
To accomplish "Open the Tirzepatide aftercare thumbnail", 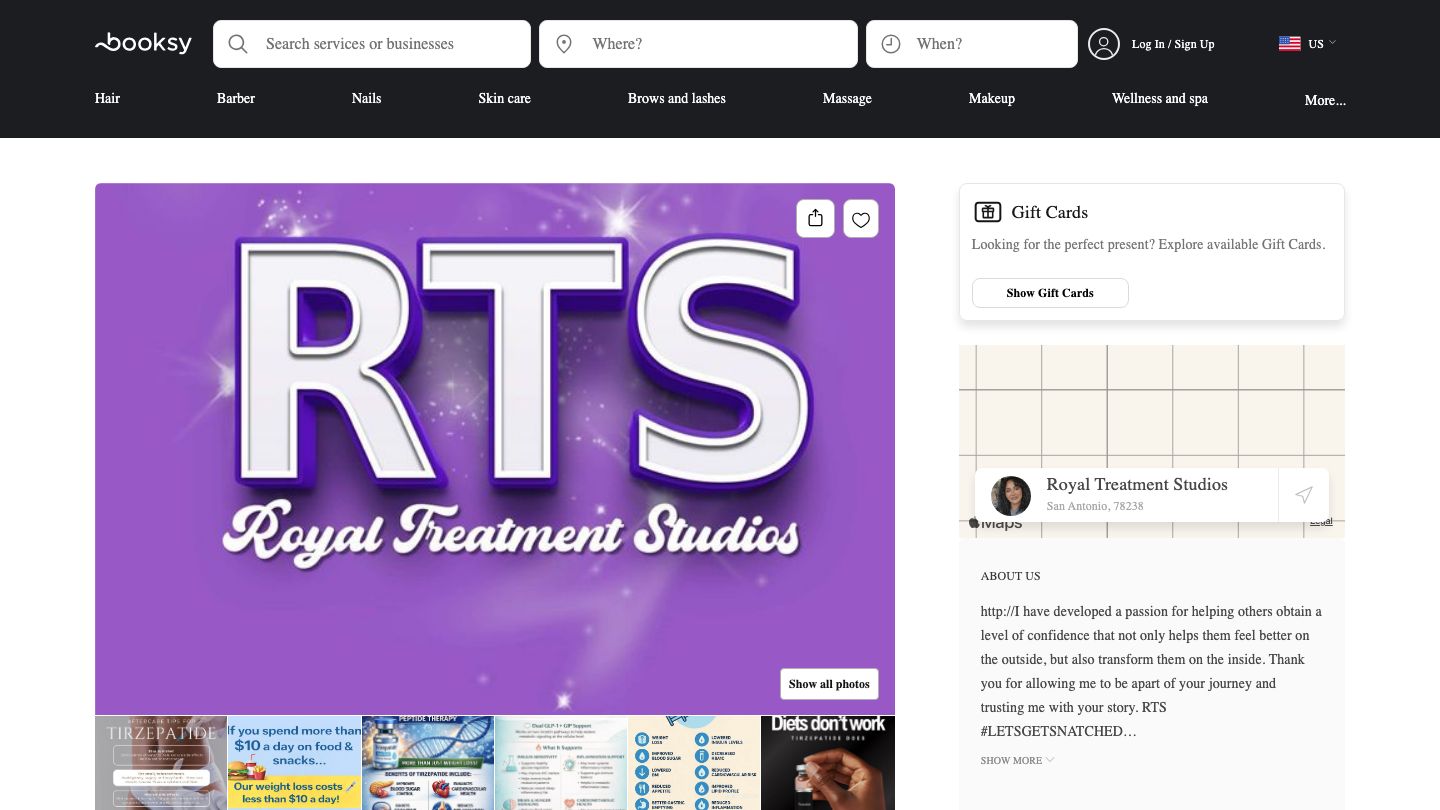I will click(x=161, y=763).
